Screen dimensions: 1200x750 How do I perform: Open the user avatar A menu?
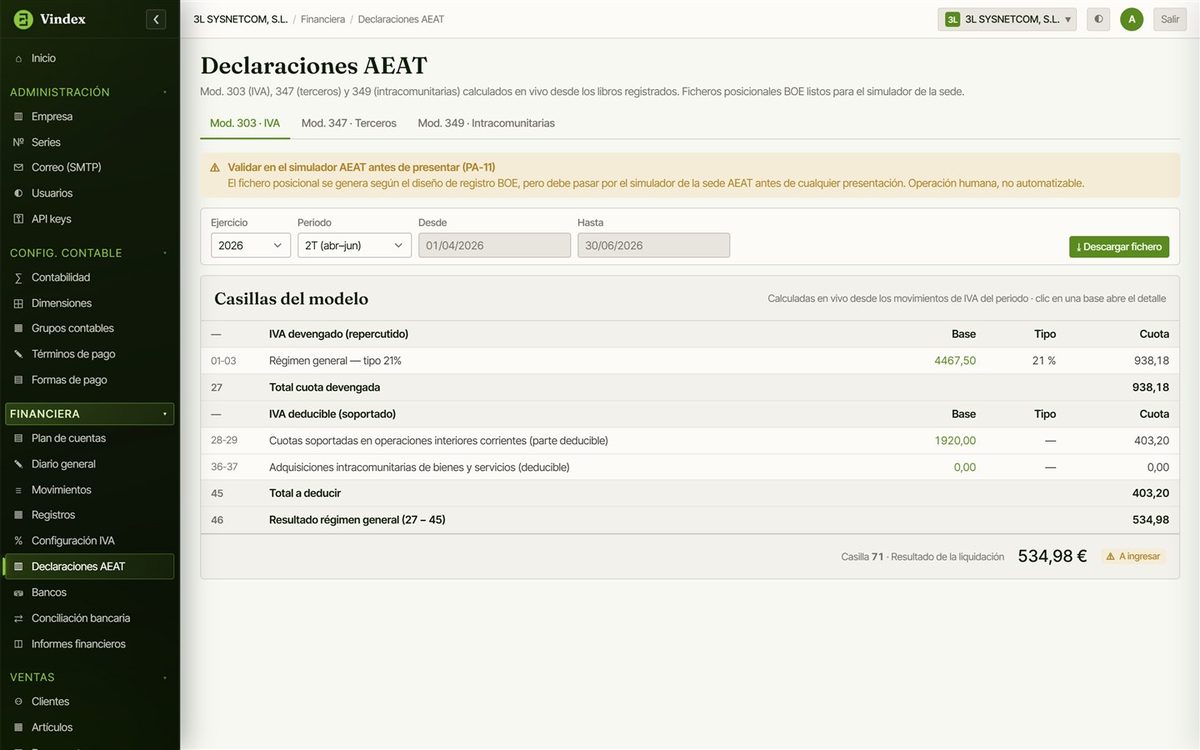(x=1132, y=19)
